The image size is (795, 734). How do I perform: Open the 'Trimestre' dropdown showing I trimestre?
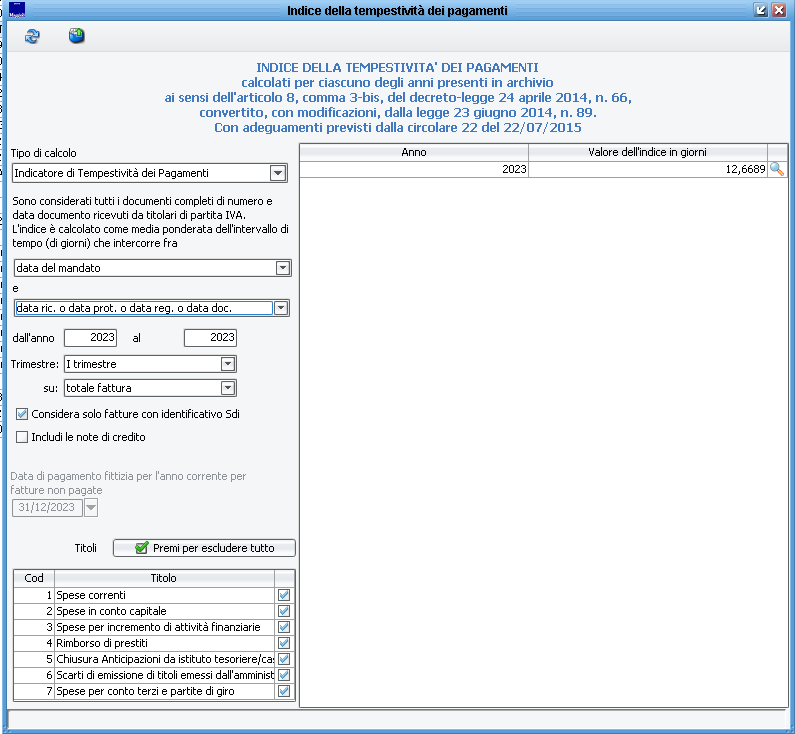tap(228, 364)
